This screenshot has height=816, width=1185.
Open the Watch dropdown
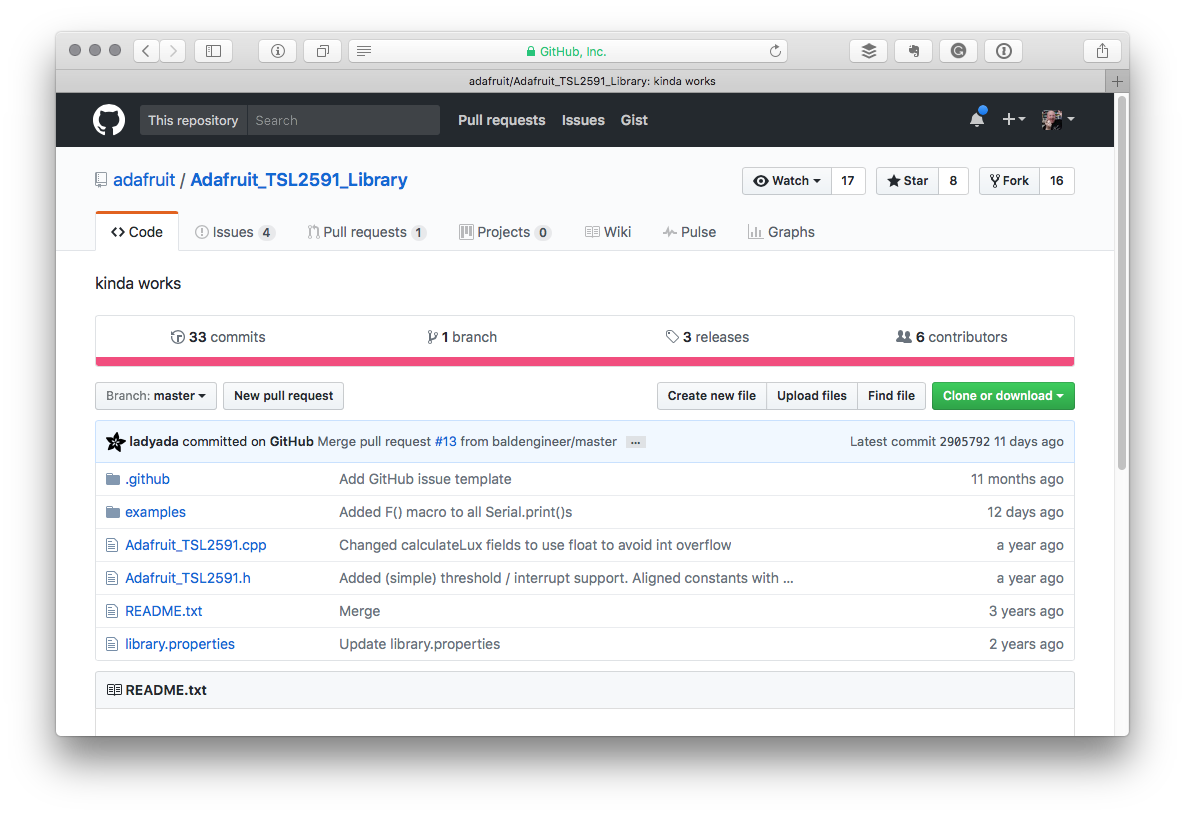tap(787, 181)
